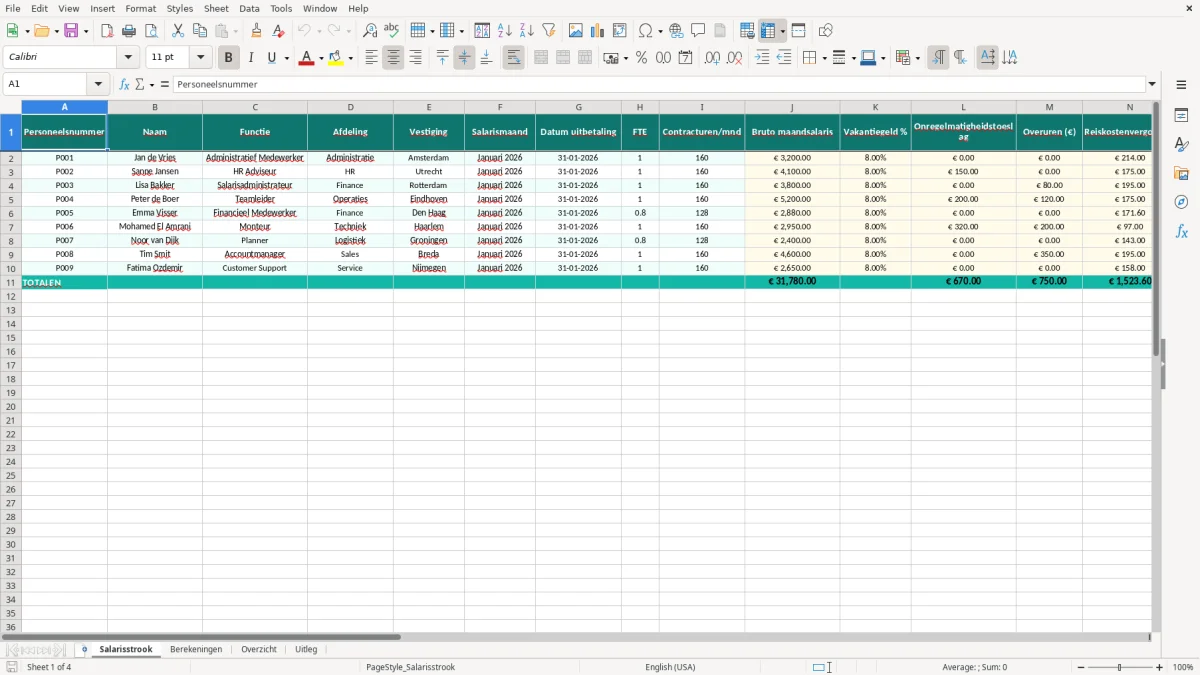The width and height of the screenshot is (1200, 675).
Task: Click Delete Decimal Place icon
Action: 735,58
